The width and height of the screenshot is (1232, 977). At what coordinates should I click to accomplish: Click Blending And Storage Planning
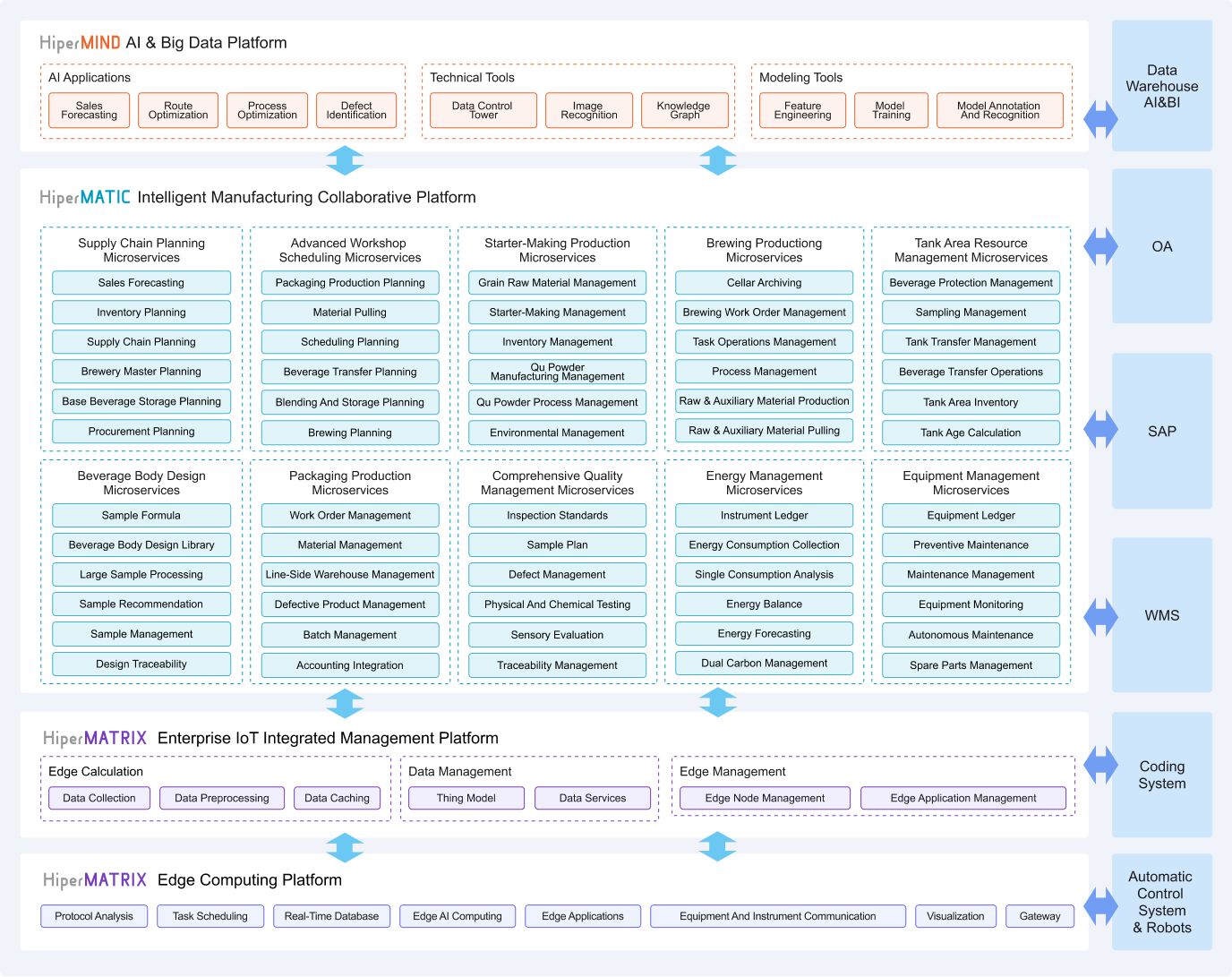pos(350,402)
